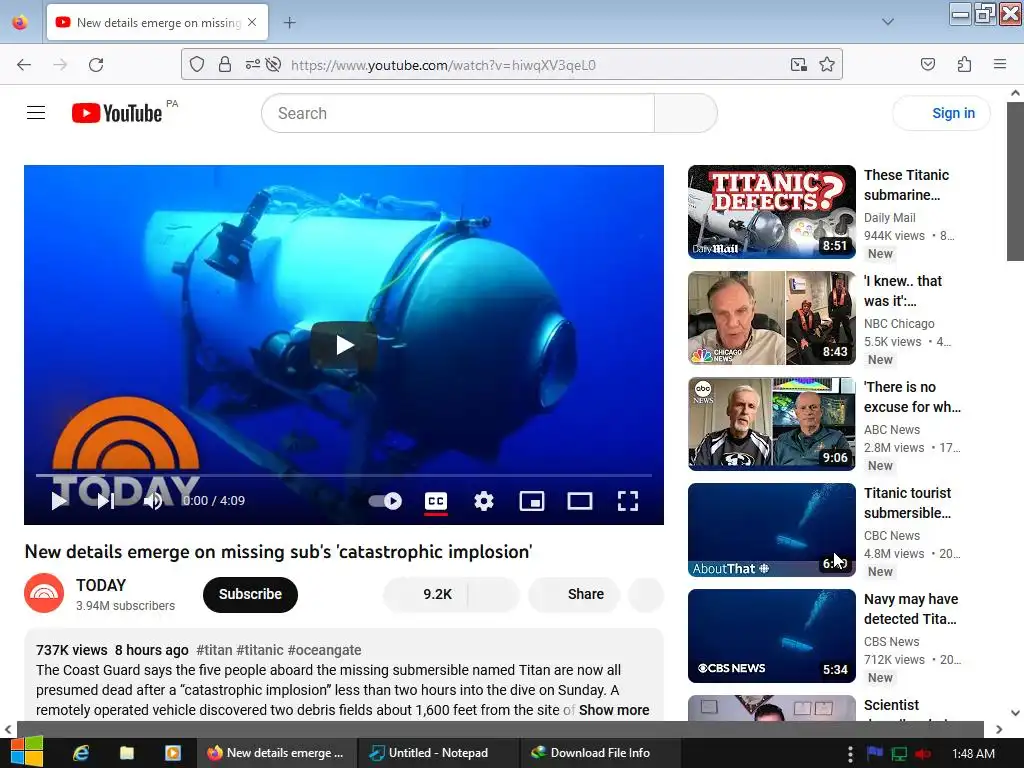
Task: Subscribe to the TODAY channel
Action: (250, 594)
